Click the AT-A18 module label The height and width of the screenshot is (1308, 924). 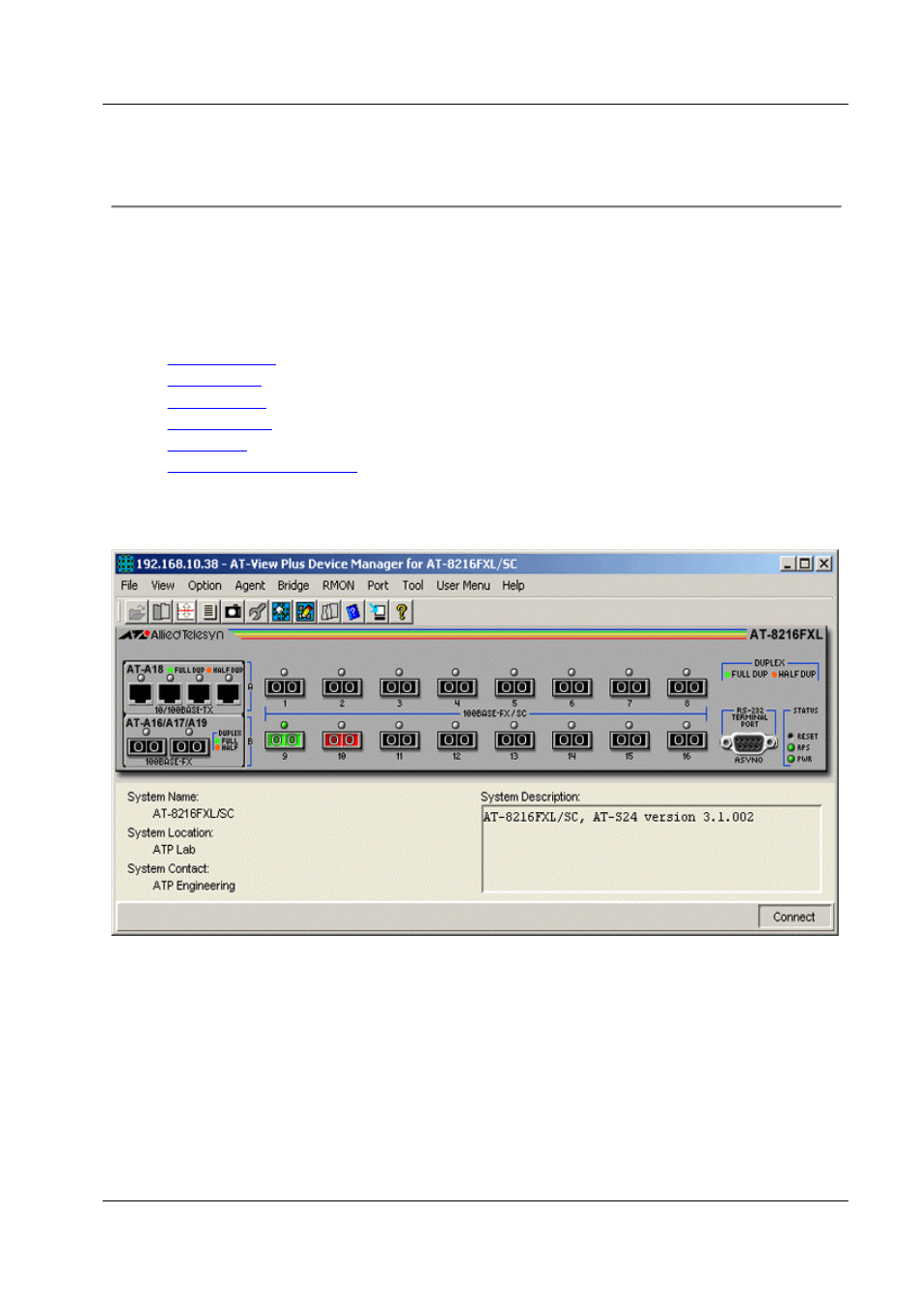(145, 670)
